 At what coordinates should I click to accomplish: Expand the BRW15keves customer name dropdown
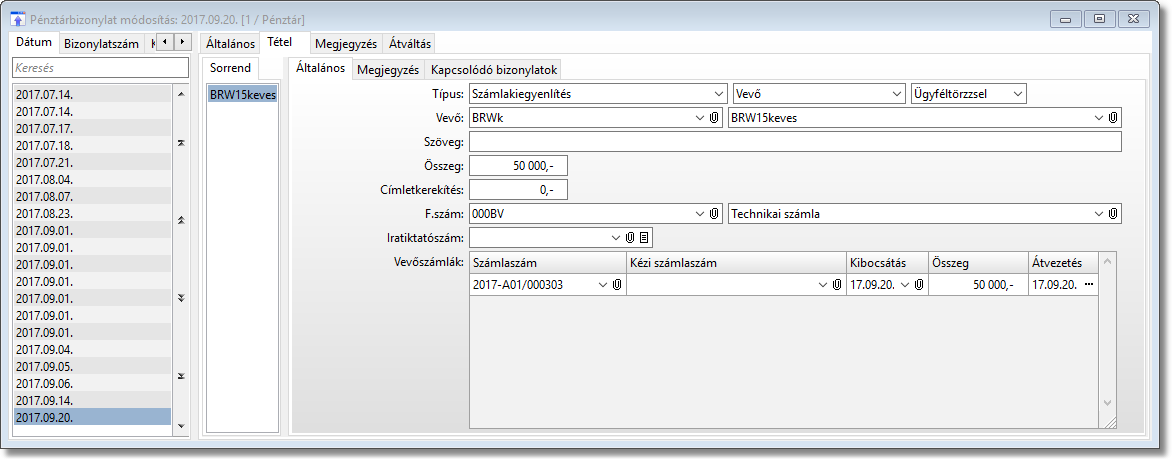pos(1099,117)
